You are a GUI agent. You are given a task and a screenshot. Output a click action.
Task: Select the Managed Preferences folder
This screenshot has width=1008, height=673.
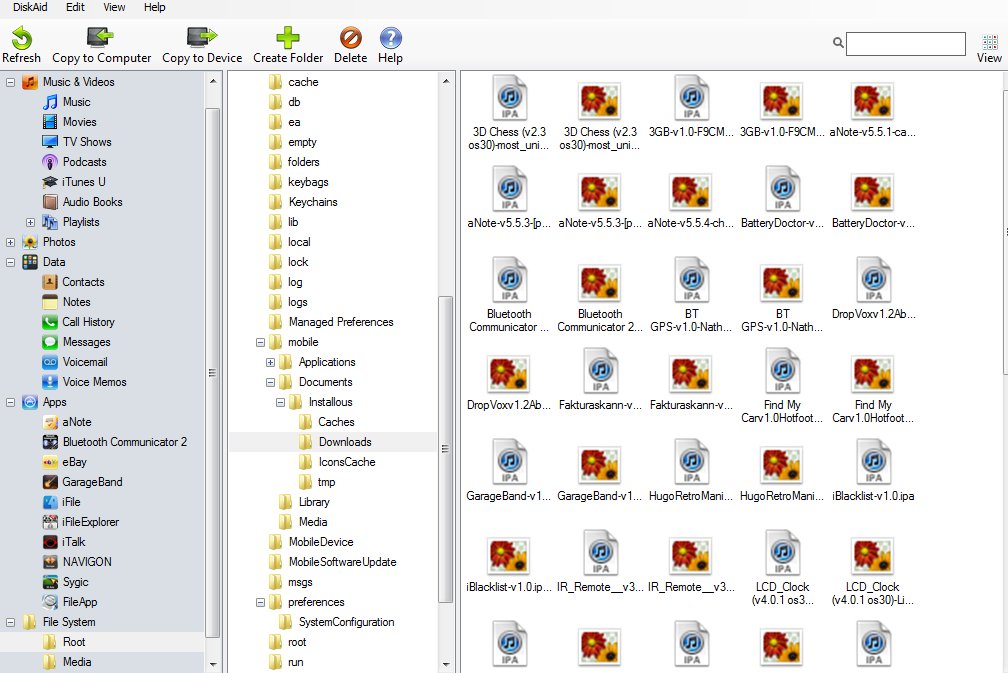pos(341,321)
